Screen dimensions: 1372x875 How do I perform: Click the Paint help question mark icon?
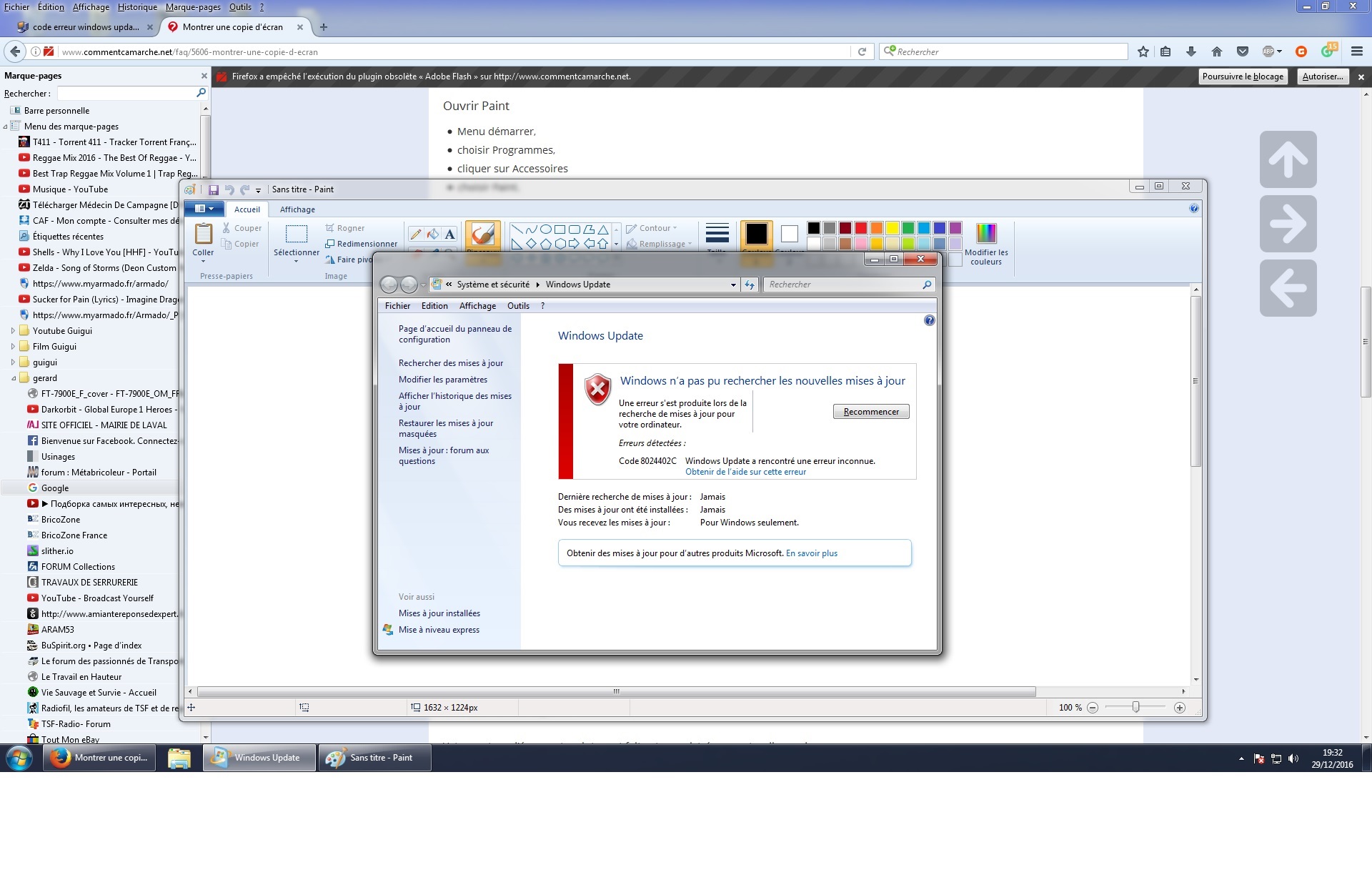[x=1194, y=209]
